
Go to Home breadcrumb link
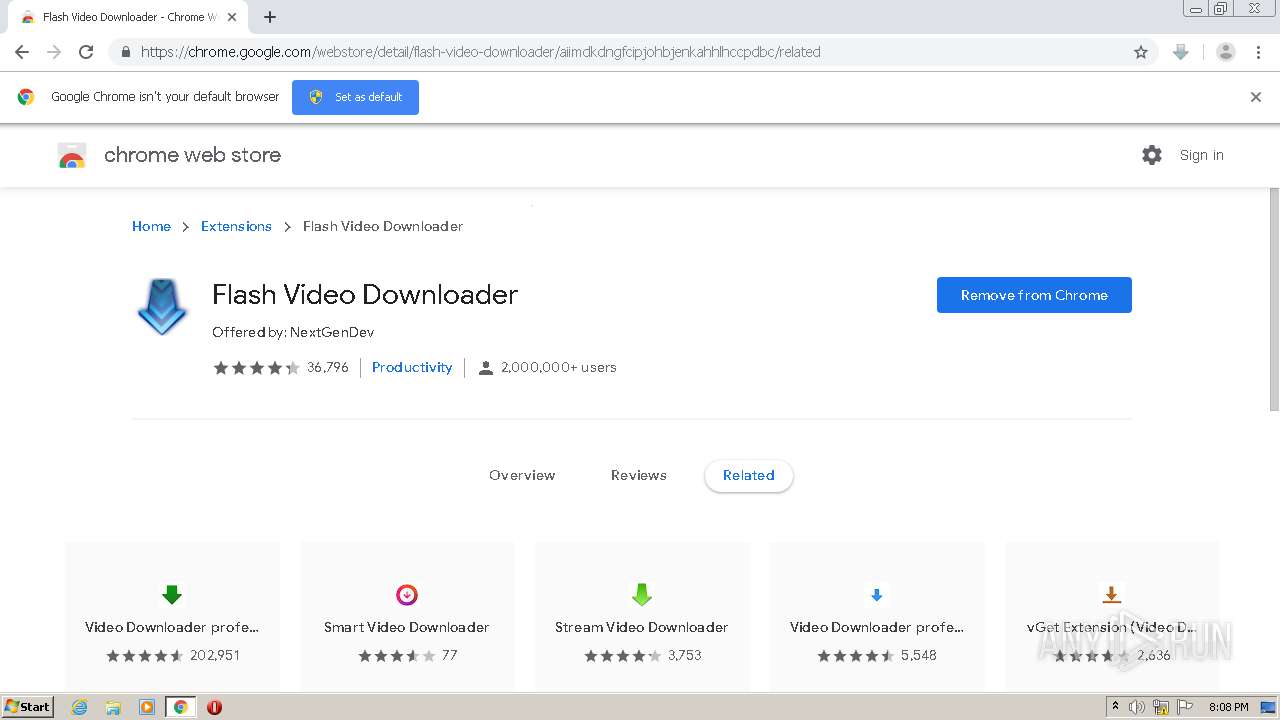pyautogui.click(x=151, y=226)
